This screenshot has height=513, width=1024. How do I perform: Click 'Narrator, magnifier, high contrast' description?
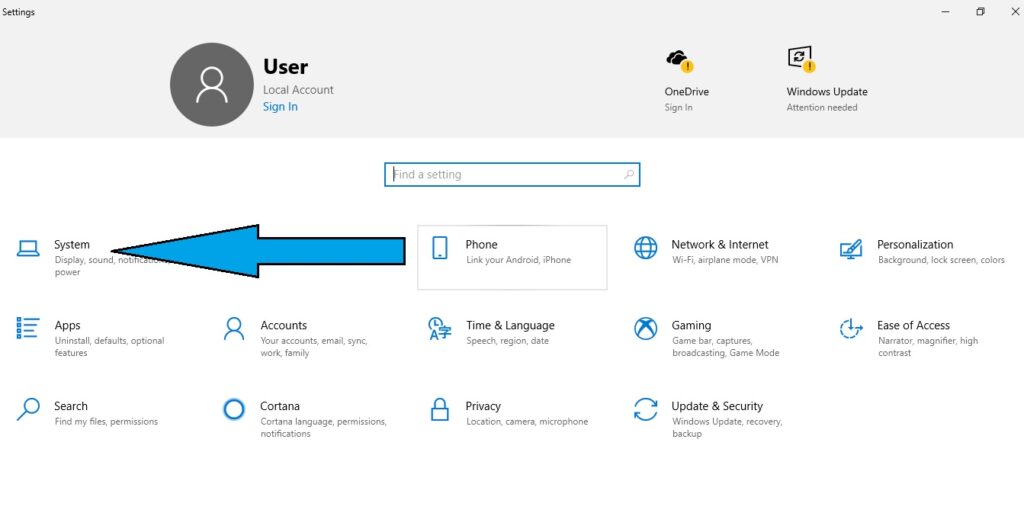click(x=928, y=347)
